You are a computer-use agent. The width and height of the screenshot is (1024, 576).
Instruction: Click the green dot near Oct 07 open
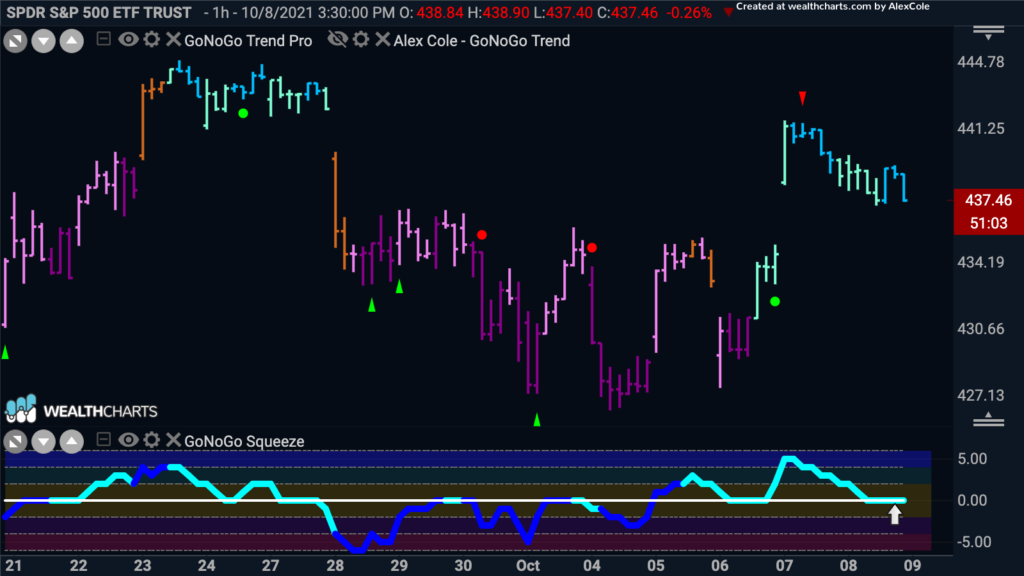(775, 302)
